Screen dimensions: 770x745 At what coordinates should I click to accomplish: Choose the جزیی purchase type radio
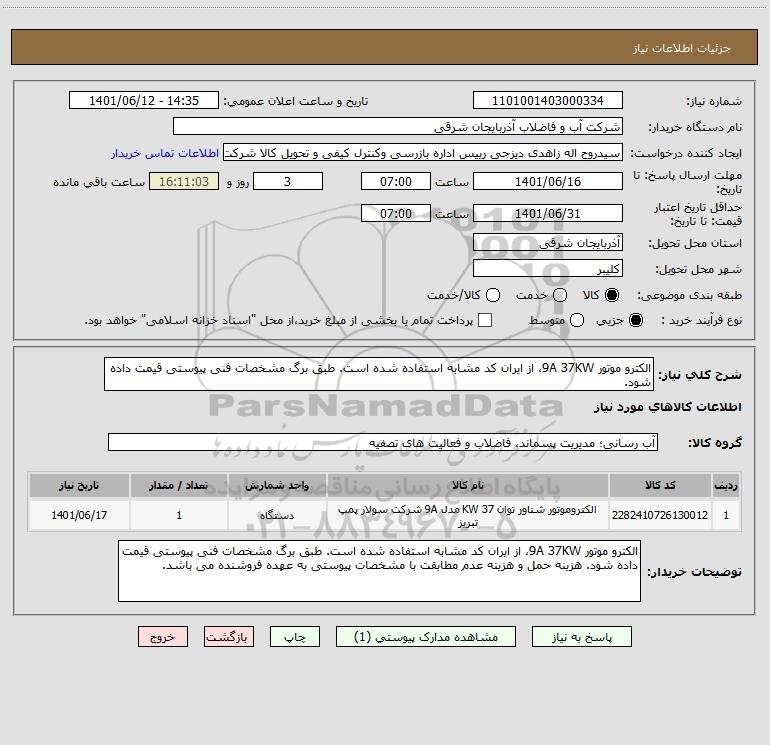[x=636, y=320]
